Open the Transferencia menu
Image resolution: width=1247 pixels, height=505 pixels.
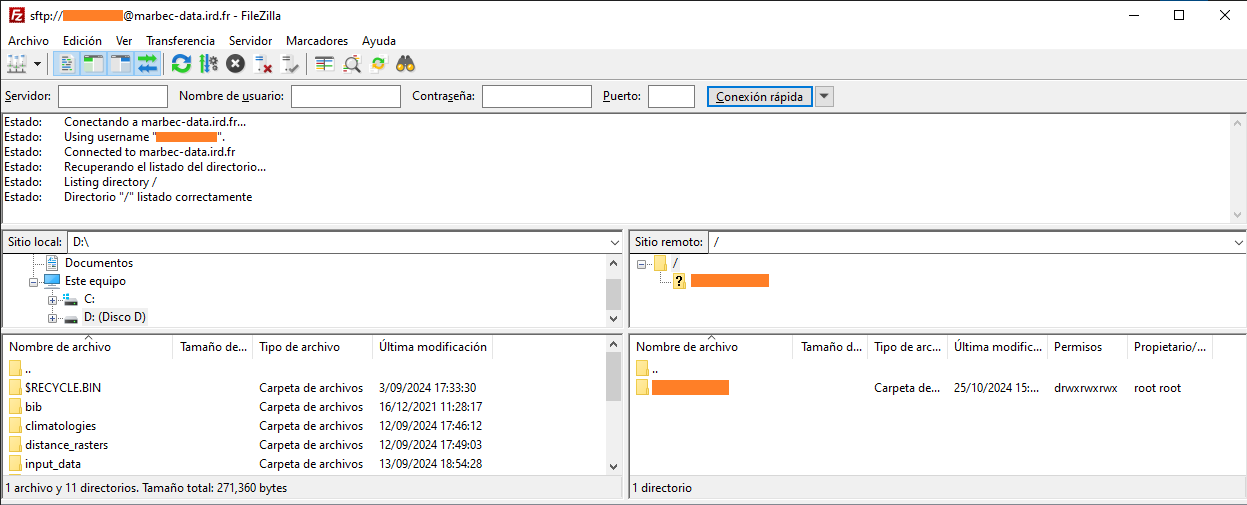click(180, 41)
